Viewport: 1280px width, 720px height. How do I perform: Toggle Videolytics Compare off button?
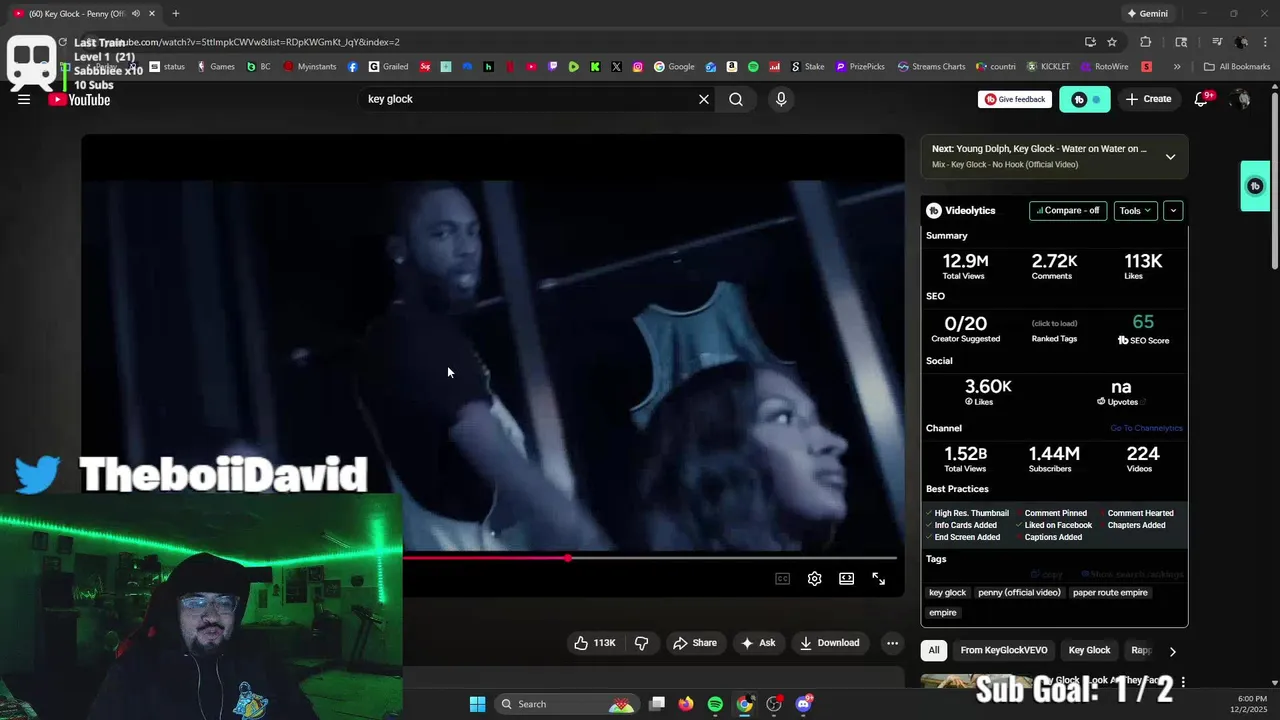pyautogui.click(x=1068, y=211)
